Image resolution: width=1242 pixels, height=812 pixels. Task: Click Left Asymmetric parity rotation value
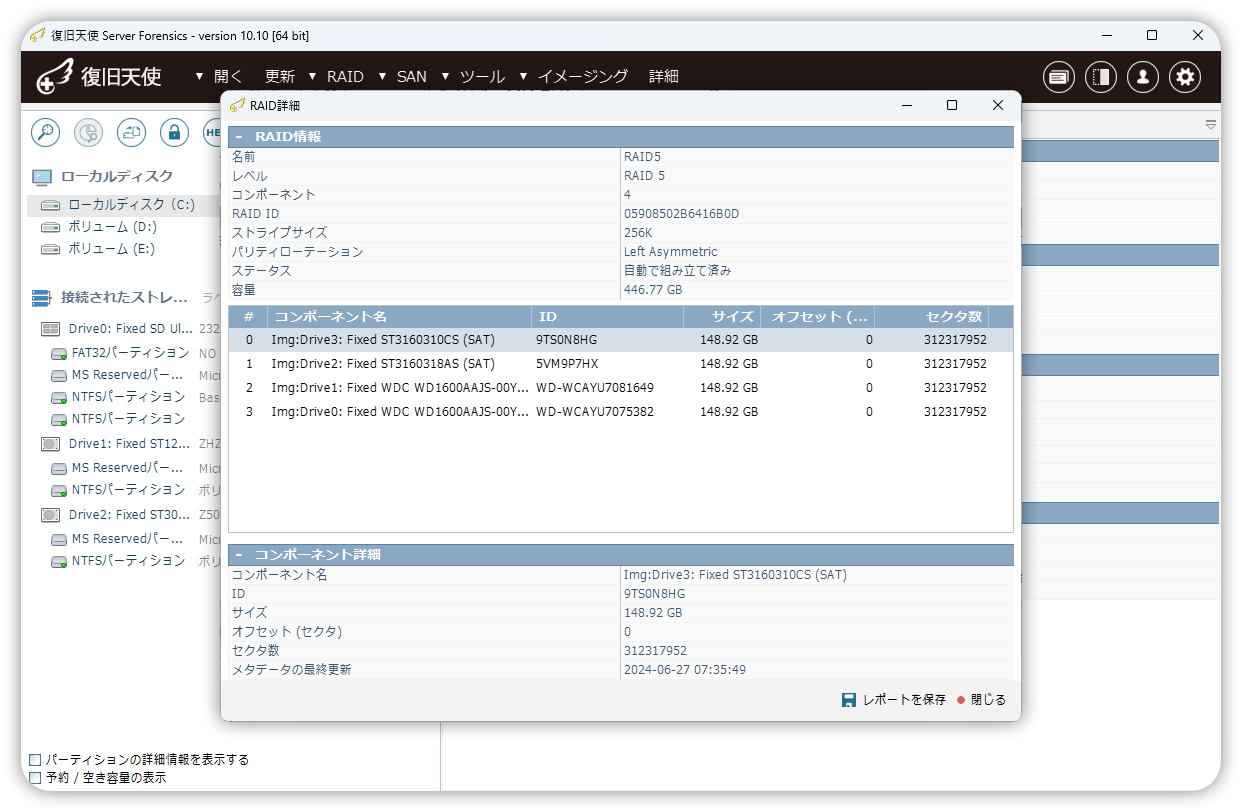670,252
